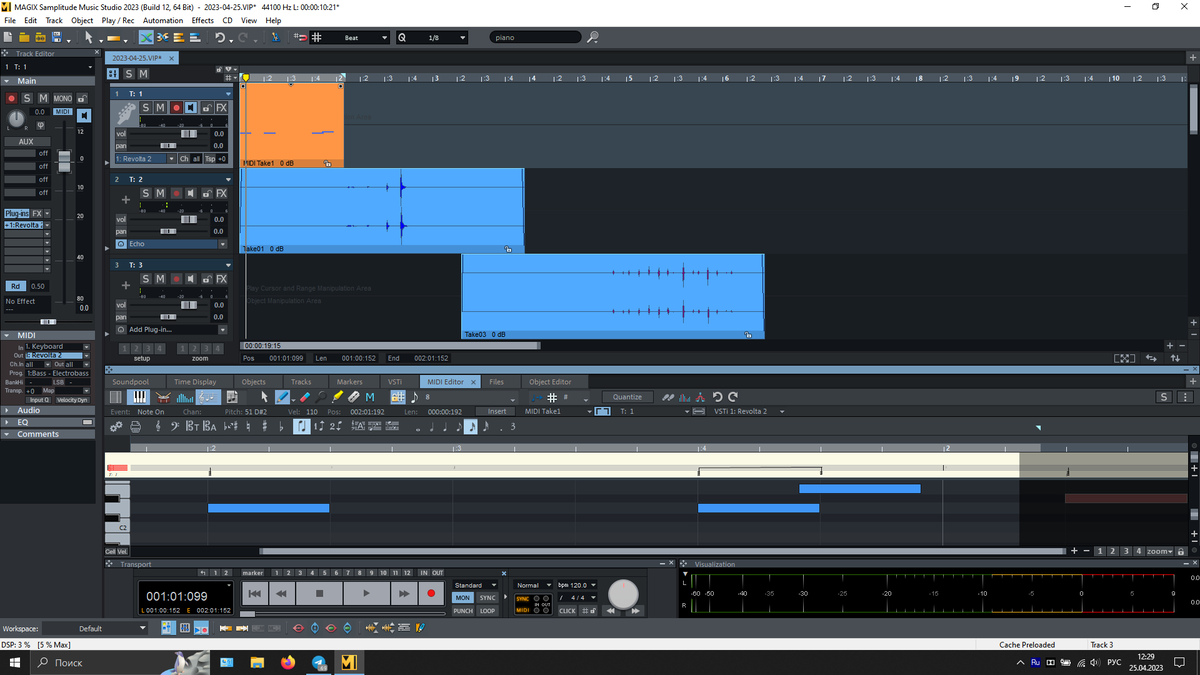Screen dimensions: 1200x675
Task: Click the Insert button in MIDI editor
Action: click(x=496, y=411)
